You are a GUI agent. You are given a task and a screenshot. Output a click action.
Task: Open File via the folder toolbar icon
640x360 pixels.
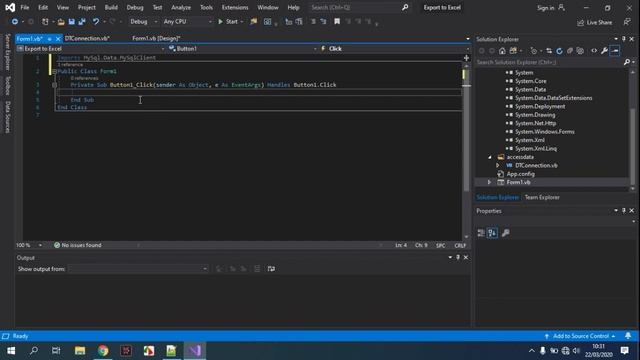[61, 22]
